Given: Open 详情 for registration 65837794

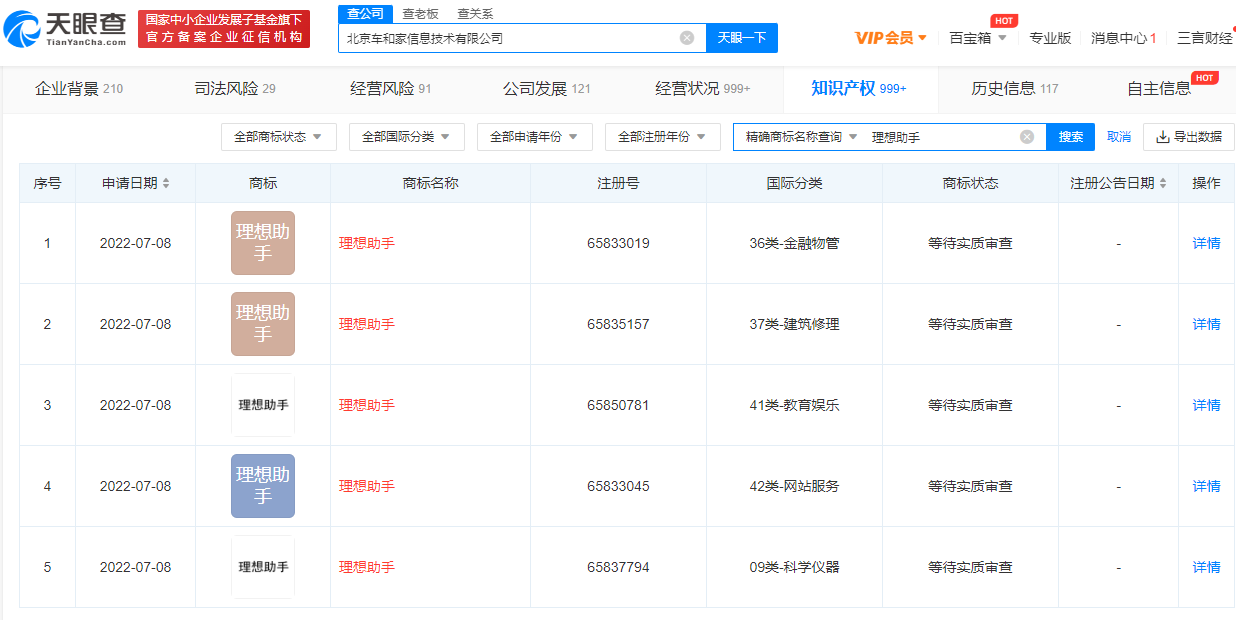Looking at the screenshot, I should coord(1207,567).
